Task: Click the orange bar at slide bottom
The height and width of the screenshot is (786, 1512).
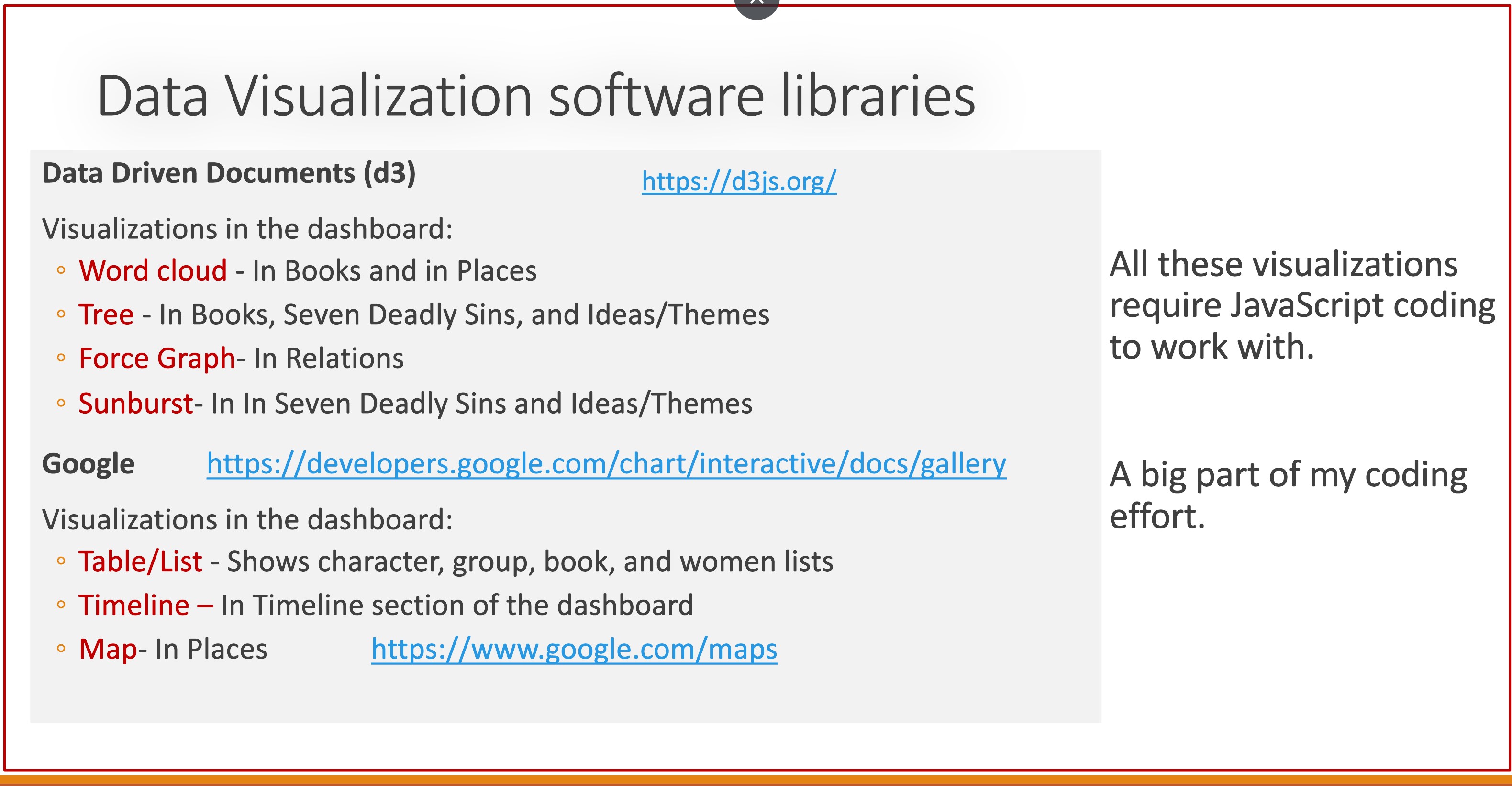Action: tap(756, 780)
